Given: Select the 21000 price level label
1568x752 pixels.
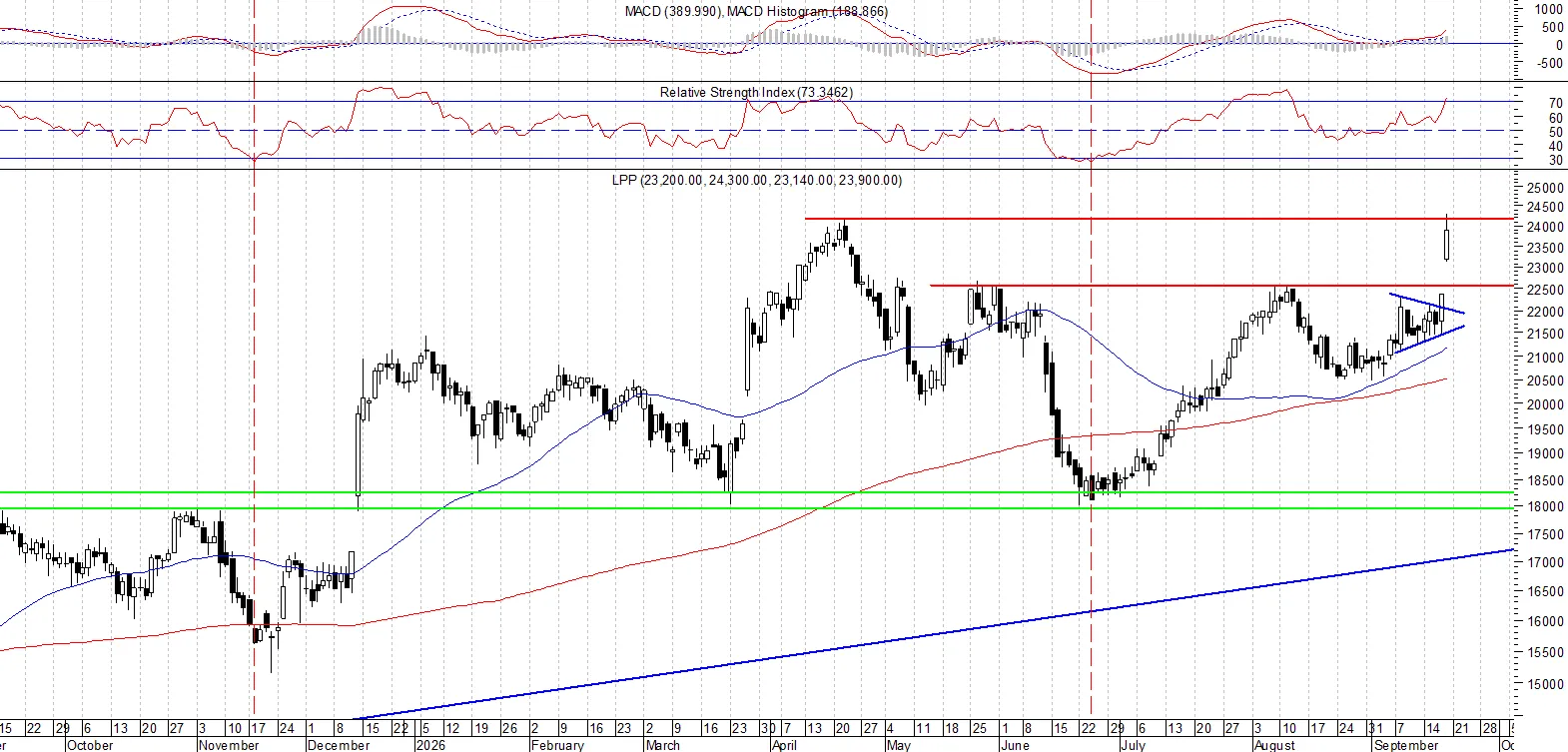Looking at the screenshot, I should coord(1544,358).
